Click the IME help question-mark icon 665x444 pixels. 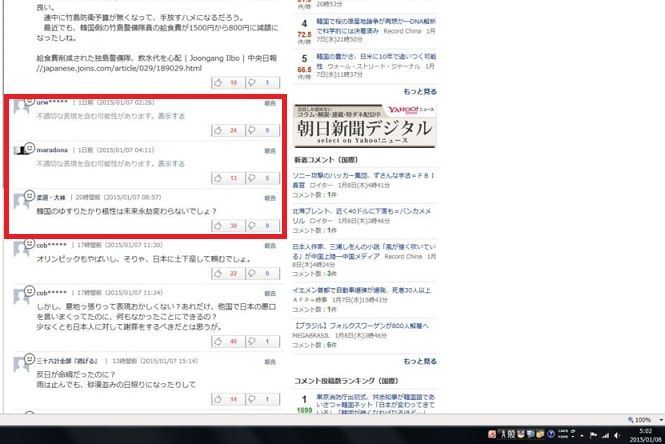pos(550,434)
